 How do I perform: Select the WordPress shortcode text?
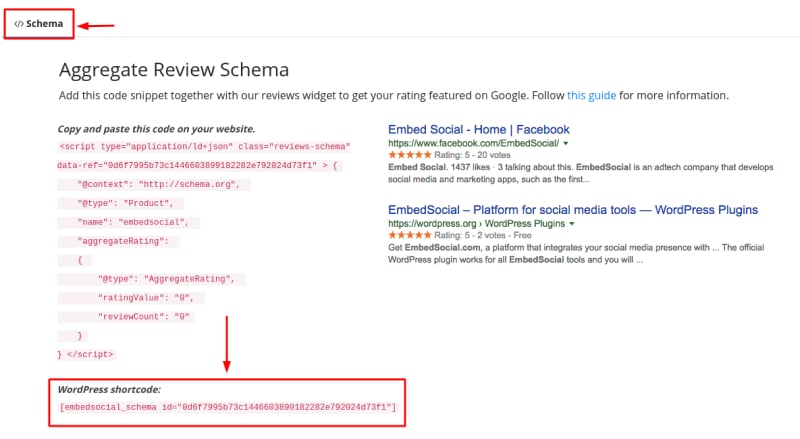click(228, 407)
